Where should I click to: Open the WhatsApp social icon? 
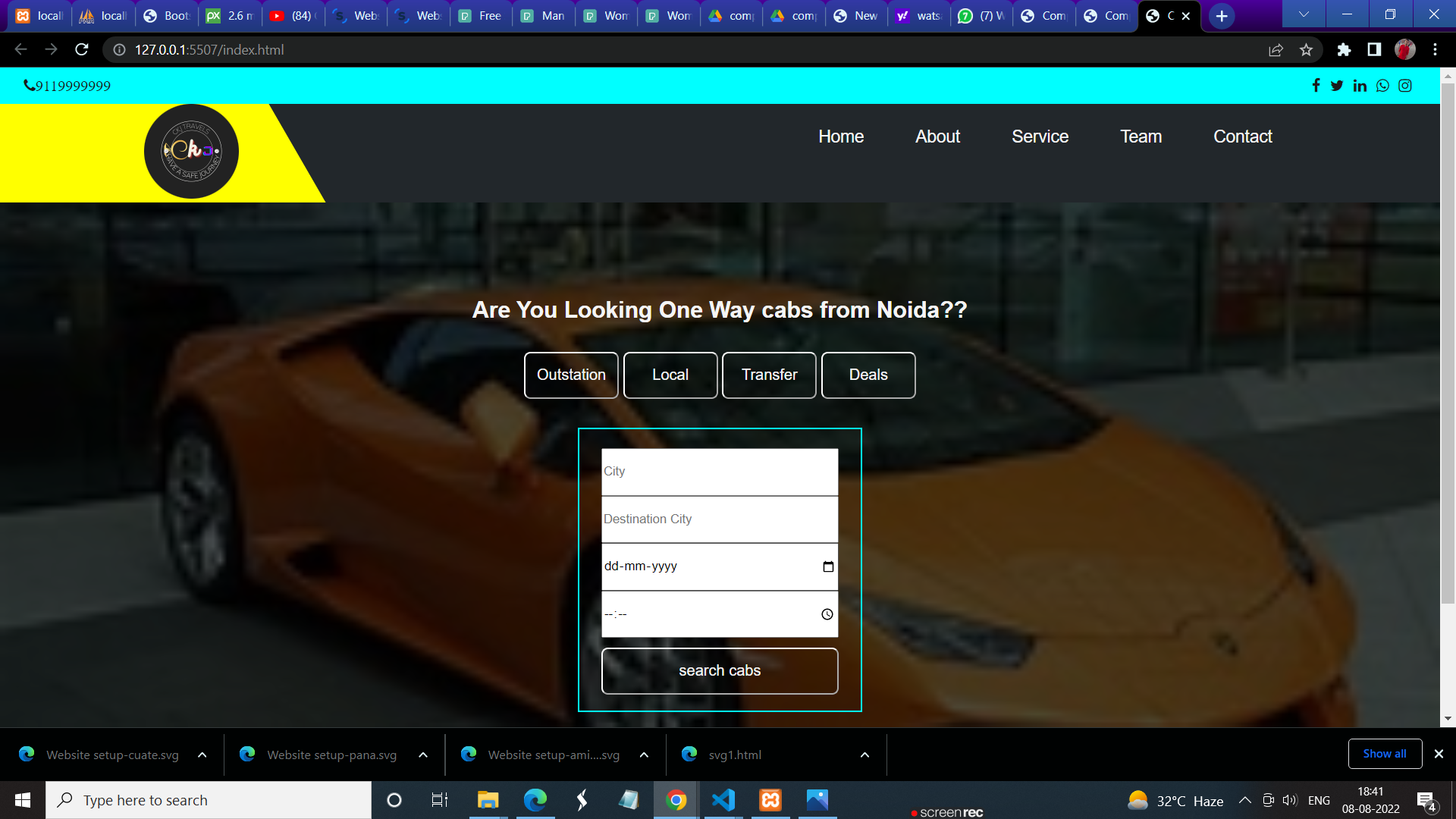click(1382, 86)
